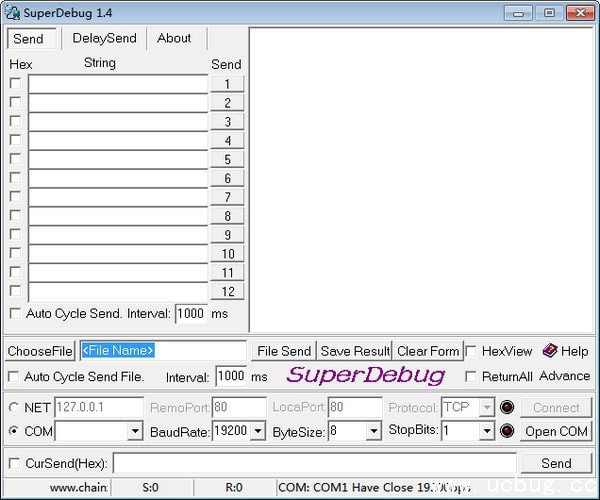Tick the Hex checkbox for string row 12
600x500 pixels.
tap(15, 291)
